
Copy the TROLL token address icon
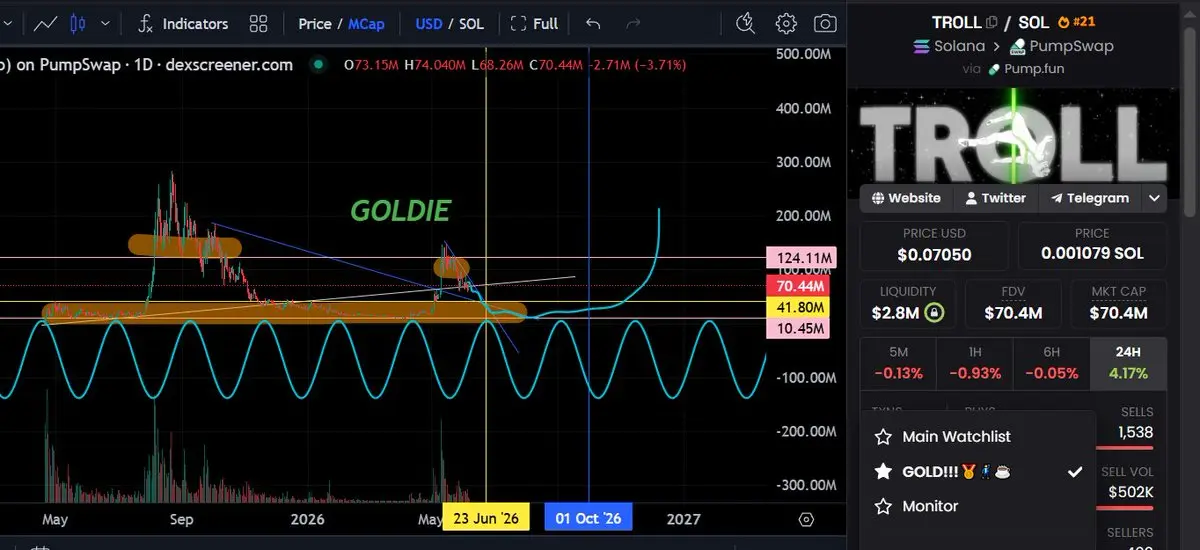click(x=991, y=22)
